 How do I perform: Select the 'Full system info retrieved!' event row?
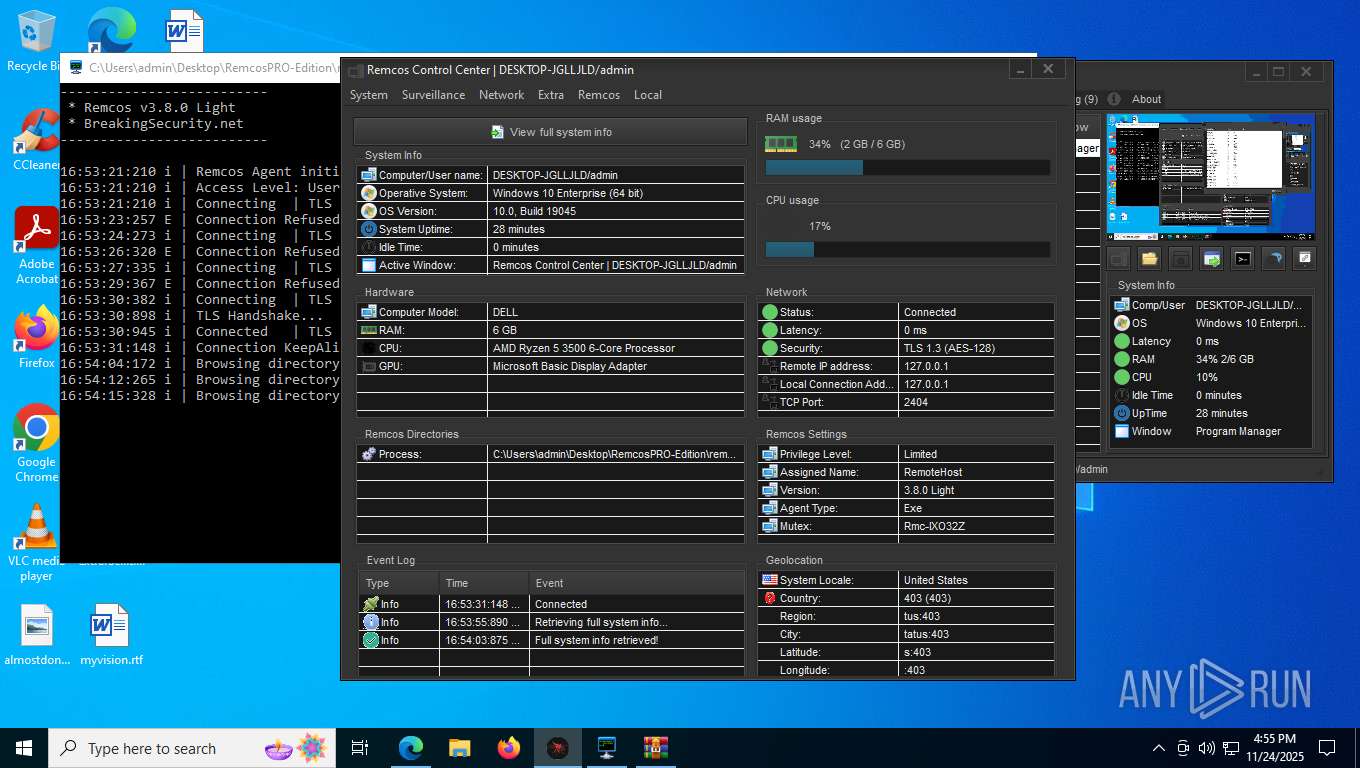click(x=551, y=640)
